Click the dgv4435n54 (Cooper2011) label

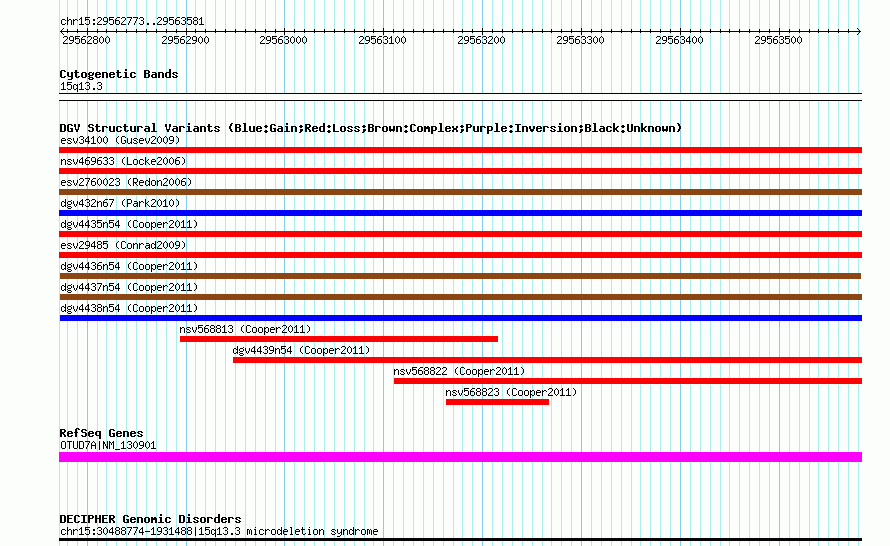[x=129, y=224]
